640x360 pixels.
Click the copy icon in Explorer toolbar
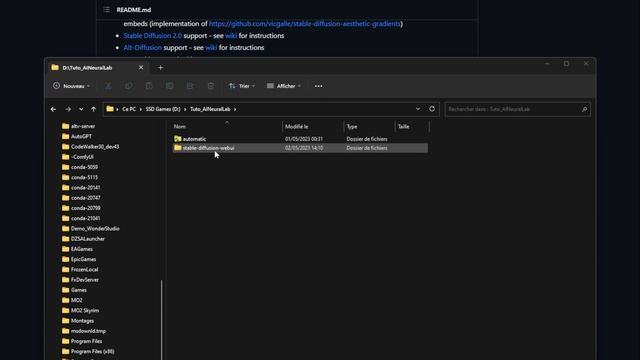[129, 86]
